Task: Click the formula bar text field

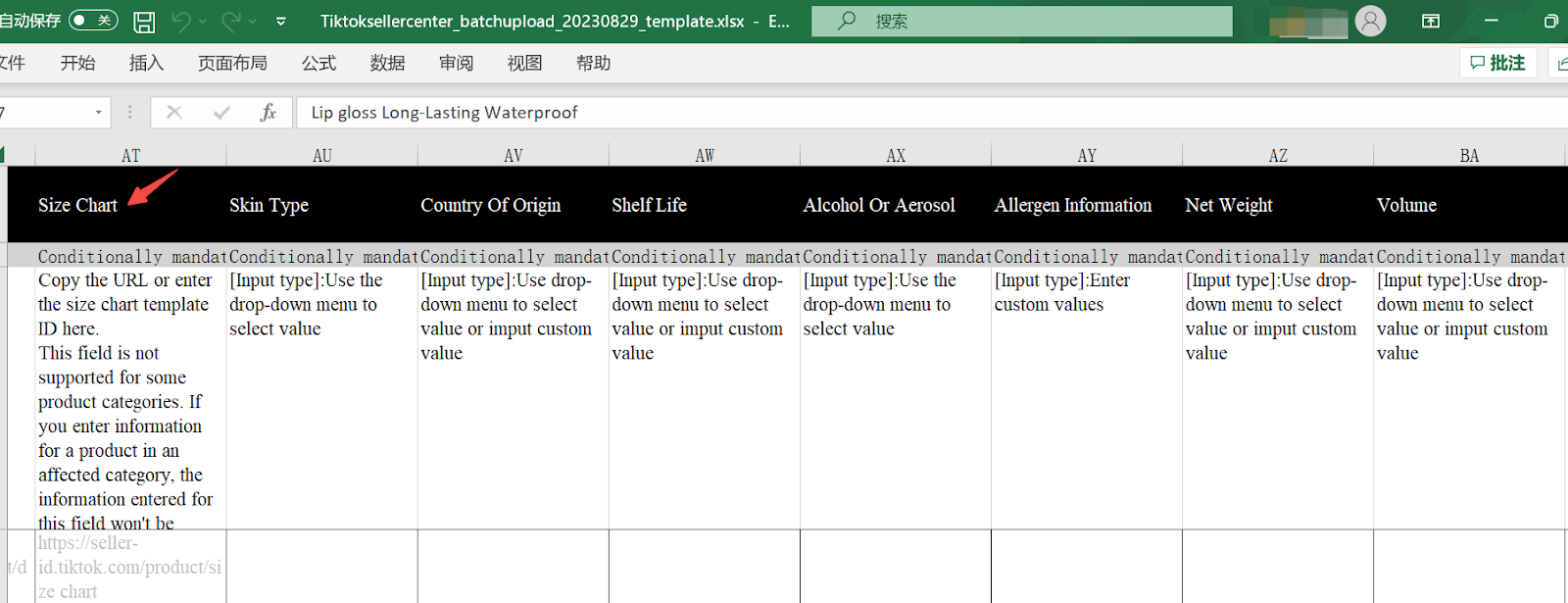Action: 882,113
